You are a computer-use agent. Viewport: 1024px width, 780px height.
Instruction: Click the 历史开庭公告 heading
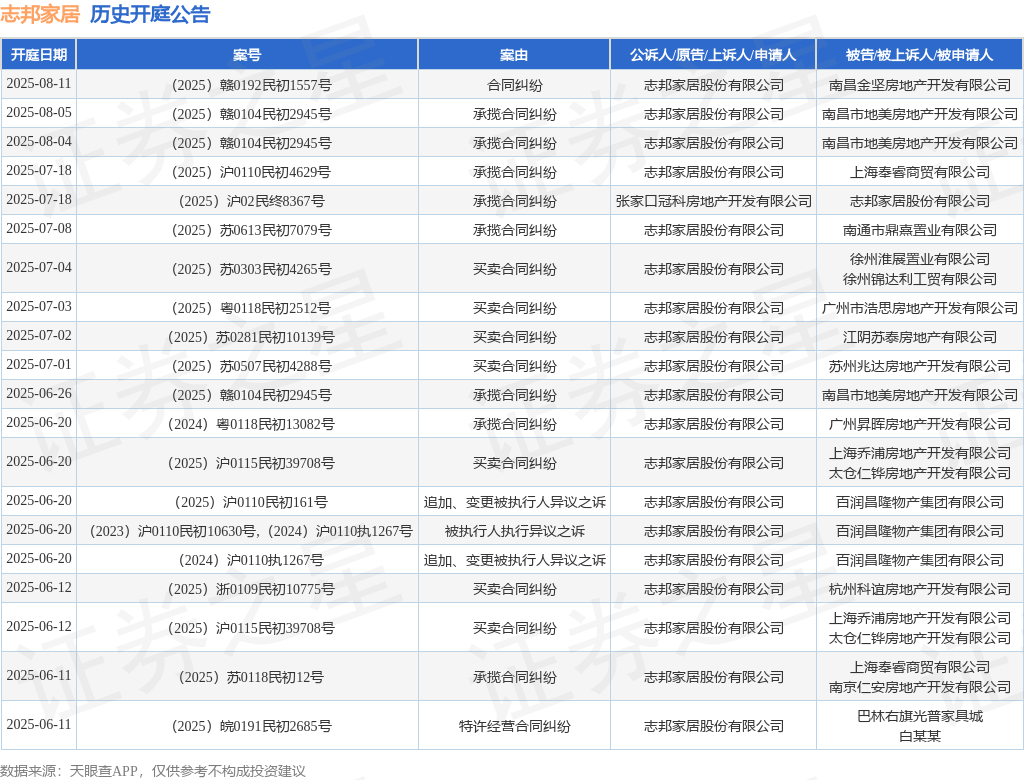pos(150,14)
